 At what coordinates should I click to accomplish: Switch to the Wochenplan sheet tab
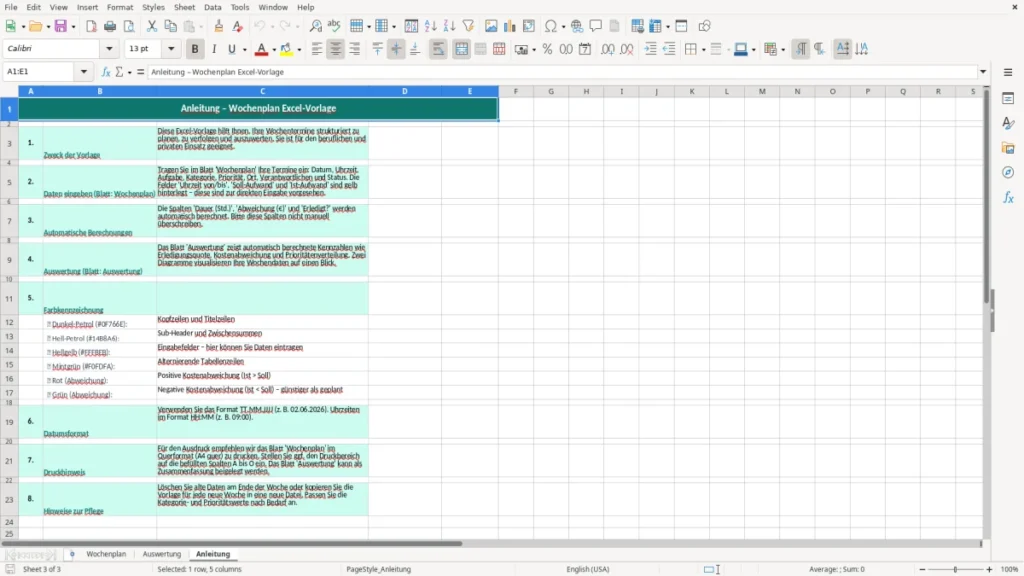click(x=106, y=554)
